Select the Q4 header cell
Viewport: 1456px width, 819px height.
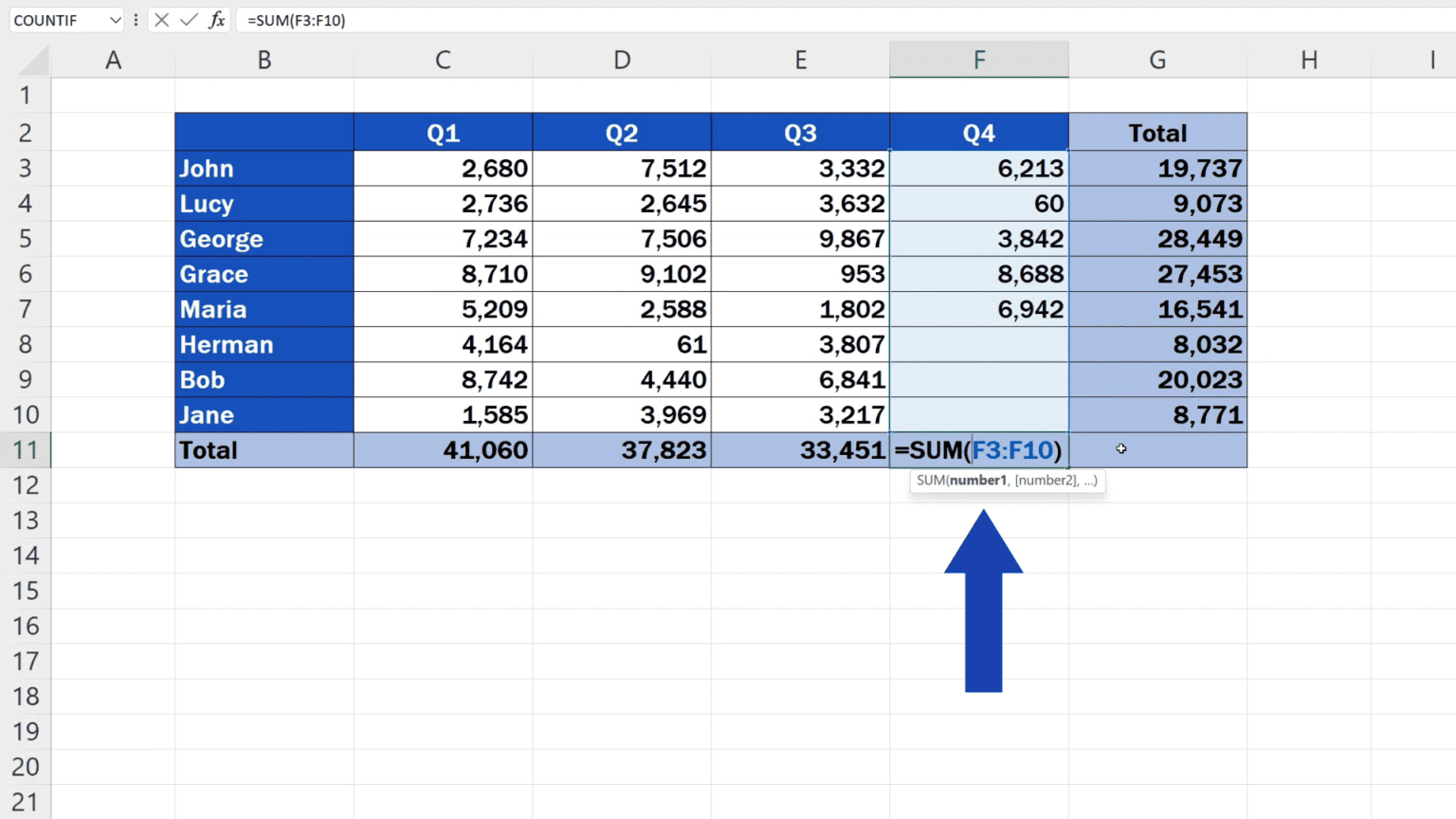(978, 133)
